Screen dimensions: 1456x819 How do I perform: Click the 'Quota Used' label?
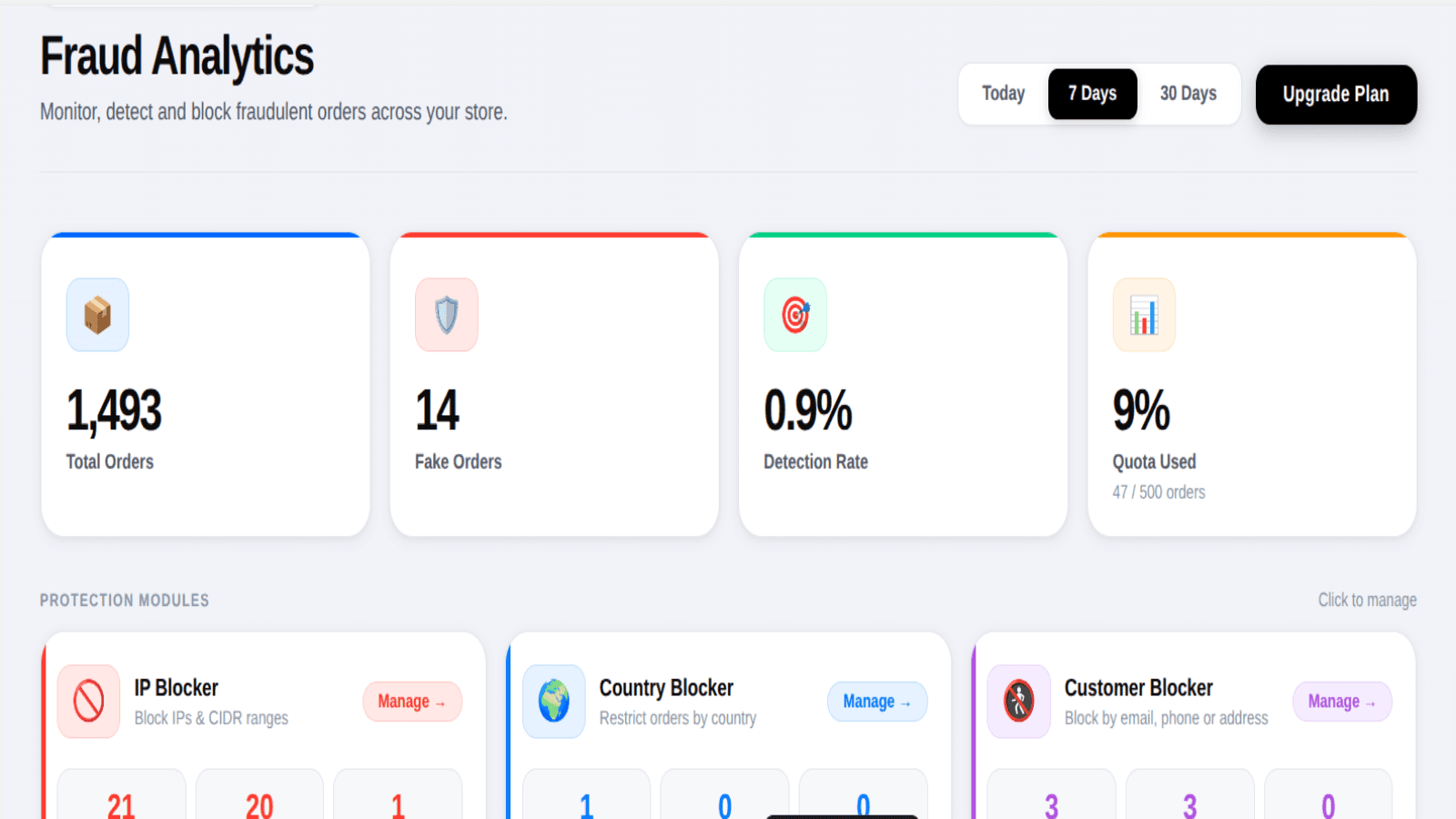[1154, 461]
